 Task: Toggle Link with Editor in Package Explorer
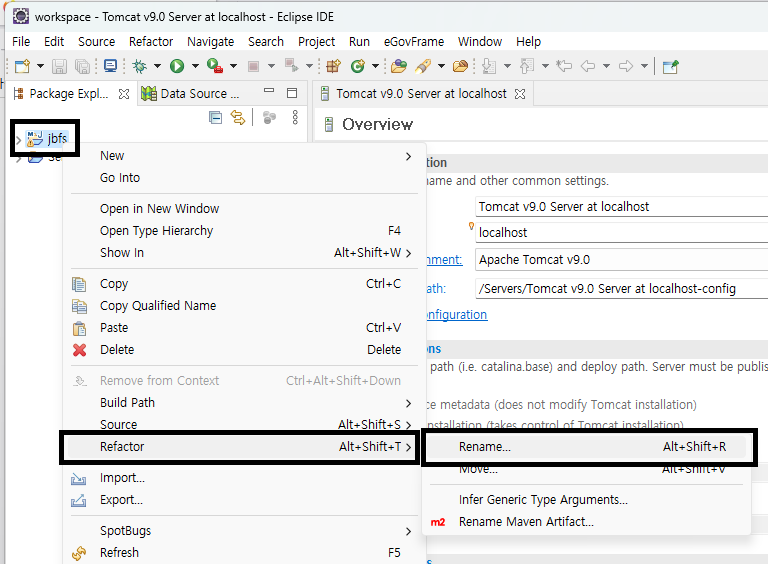pos(238,118)
